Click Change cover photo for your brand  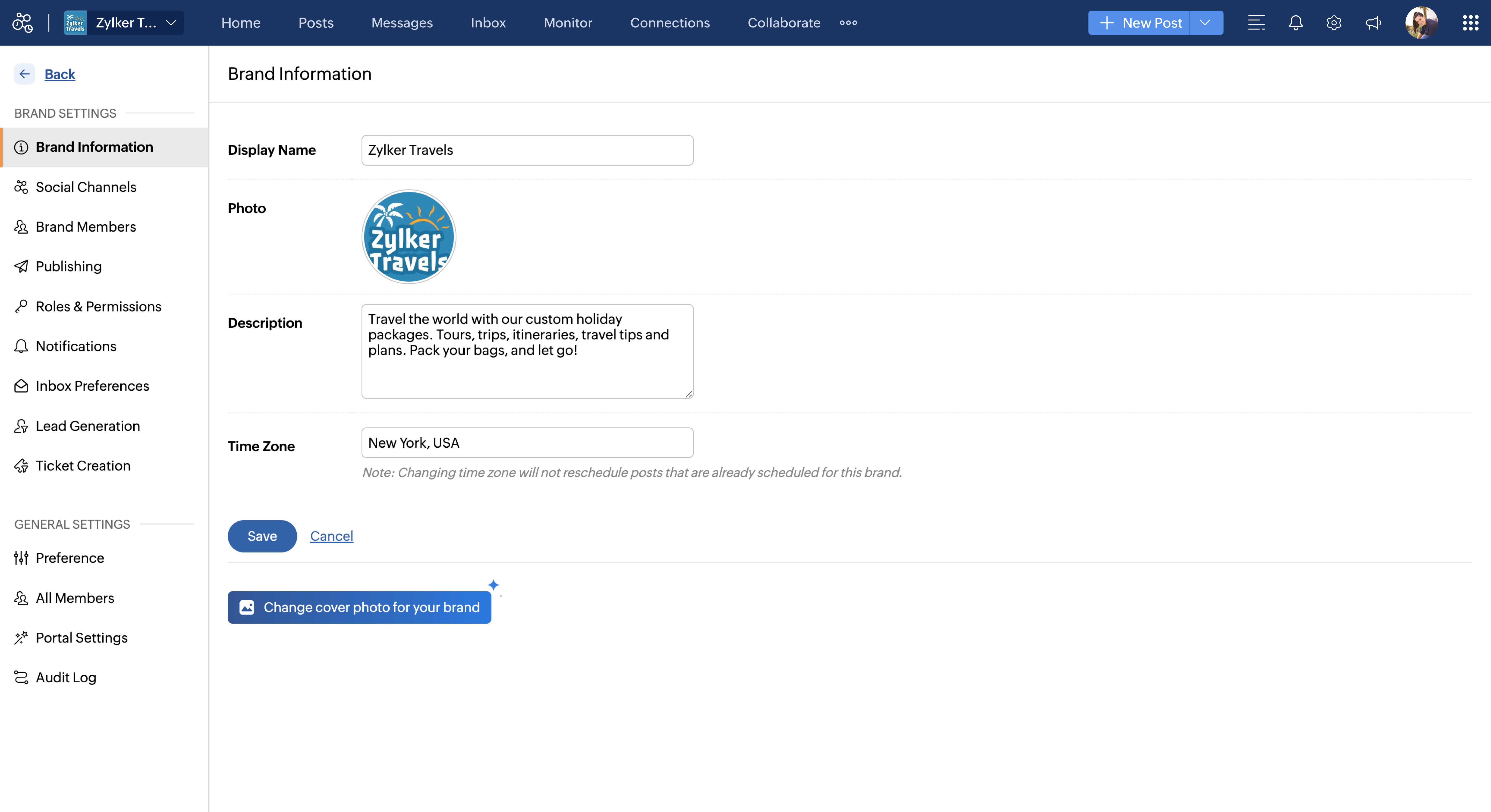point(360,607)
